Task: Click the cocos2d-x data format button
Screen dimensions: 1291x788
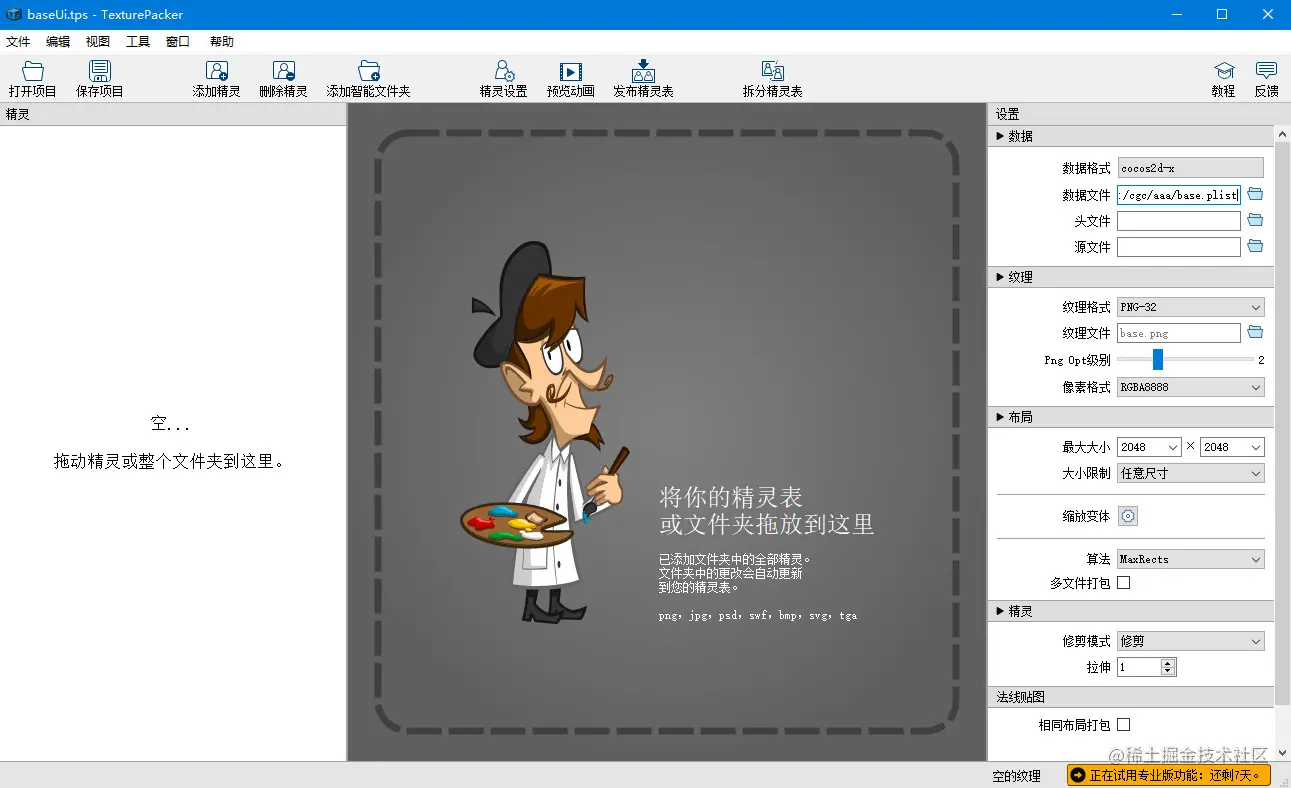Action: [x=1190, y=168]
